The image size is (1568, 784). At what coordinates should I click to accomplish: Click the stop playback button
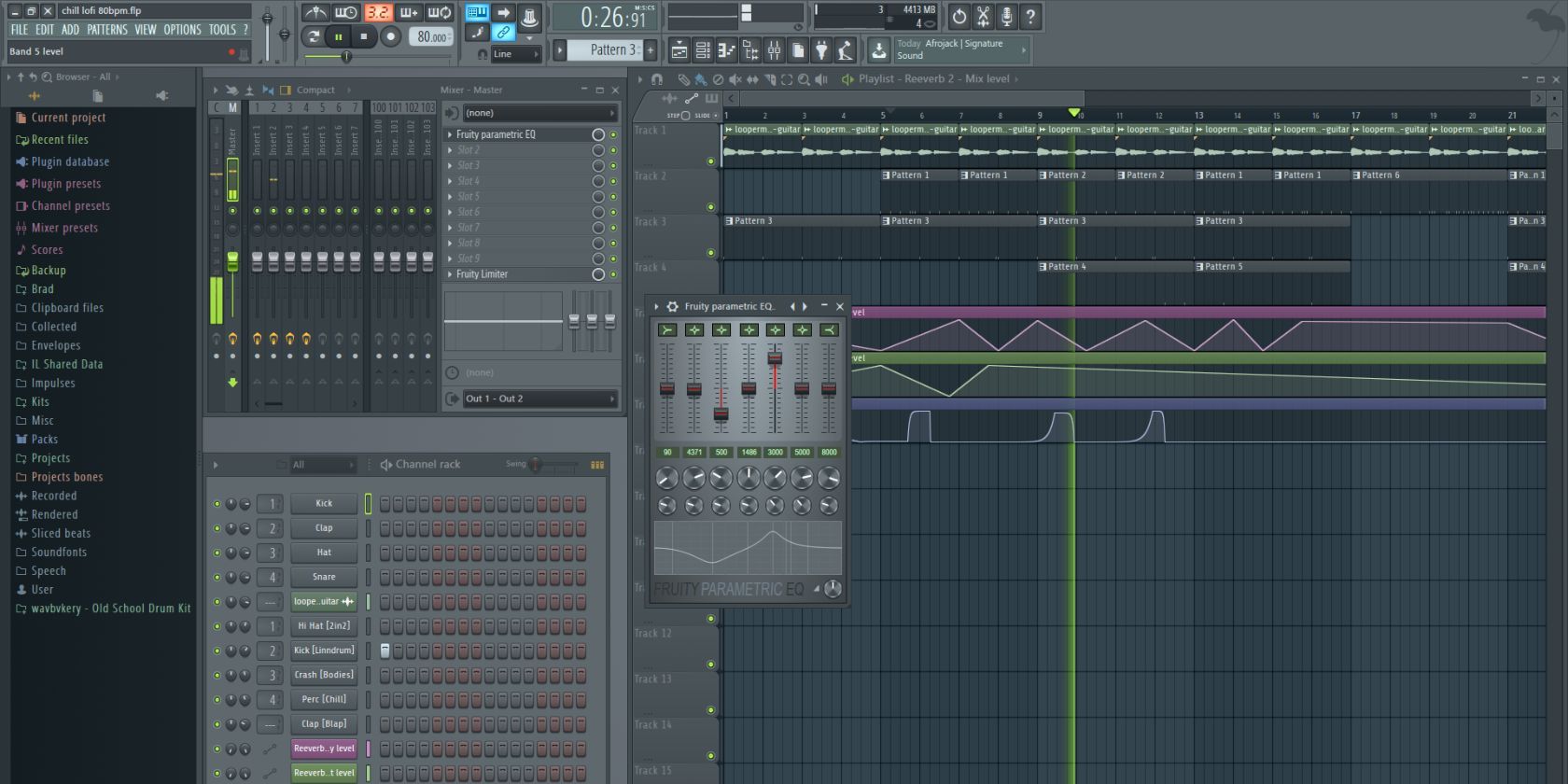pos(364,36)
